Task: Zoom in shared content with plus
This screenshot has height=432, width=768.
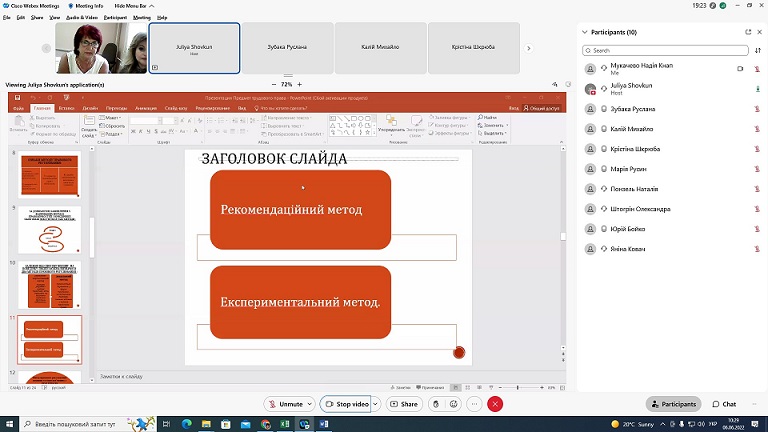Action: (300, 84)
